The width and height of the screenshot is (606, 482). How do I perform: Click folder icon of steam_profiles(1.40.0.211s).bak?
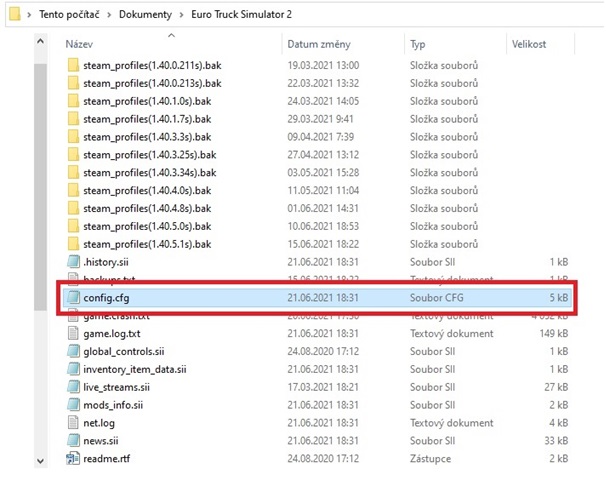click(73, 65)
